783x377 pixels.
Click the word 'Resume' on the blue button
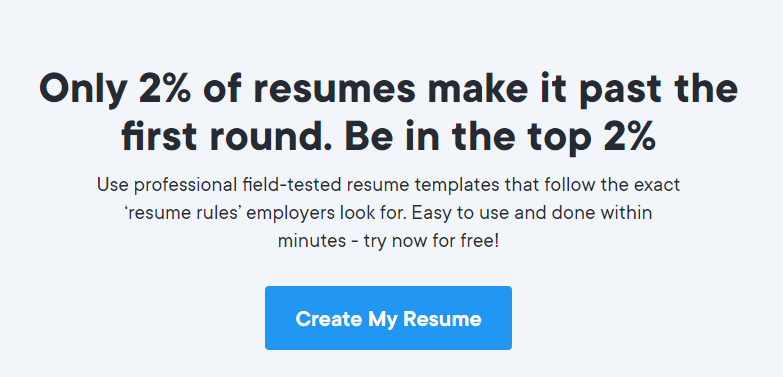tap(442, 319)
